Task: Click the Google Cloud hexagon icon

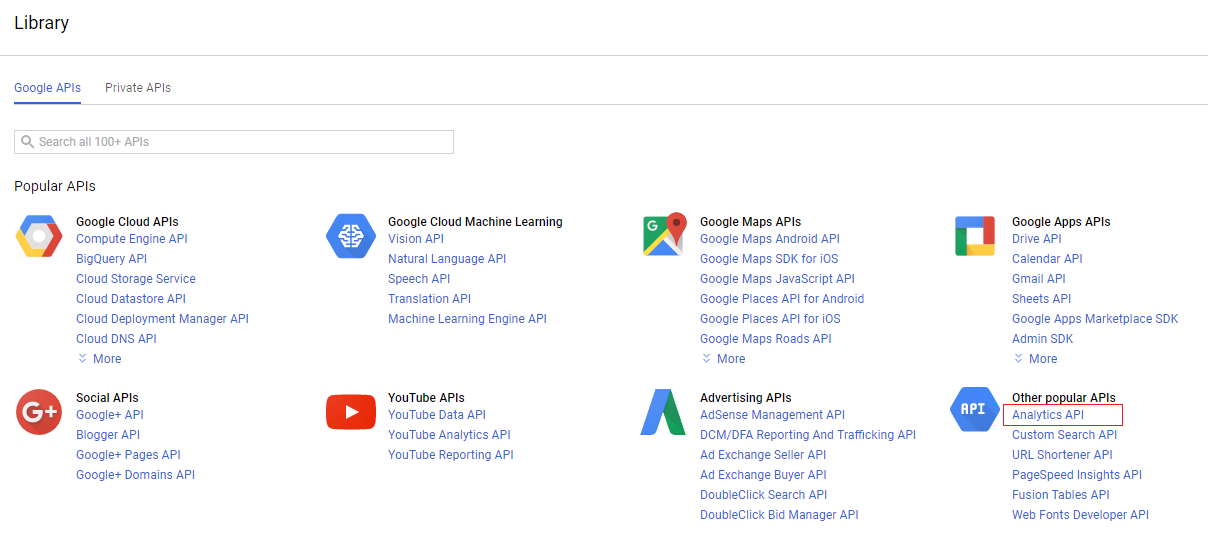Action: click(40, 236)
